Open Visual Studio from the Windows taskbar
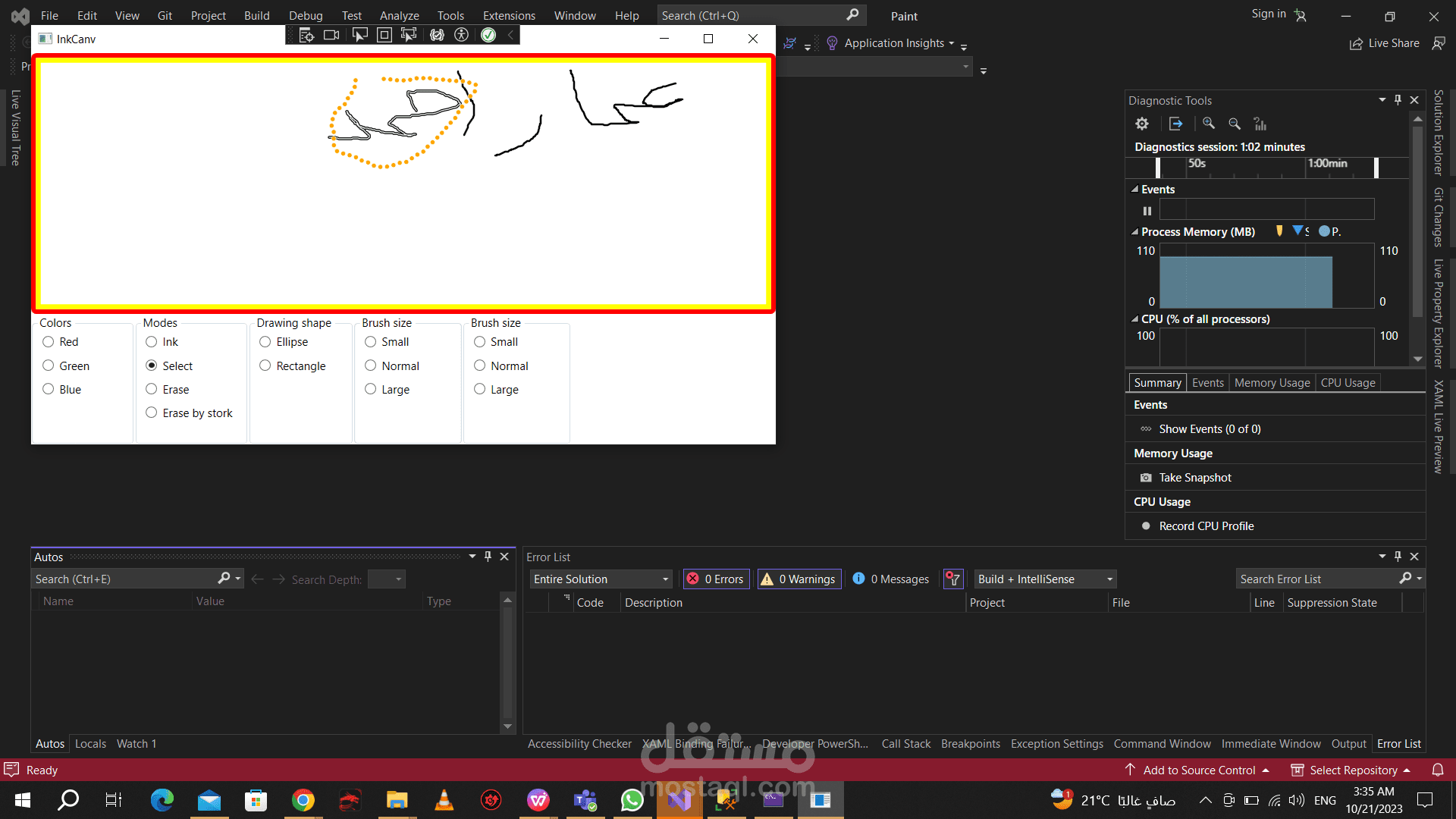This screenshot has height=819, width=1456. point(679,800)
